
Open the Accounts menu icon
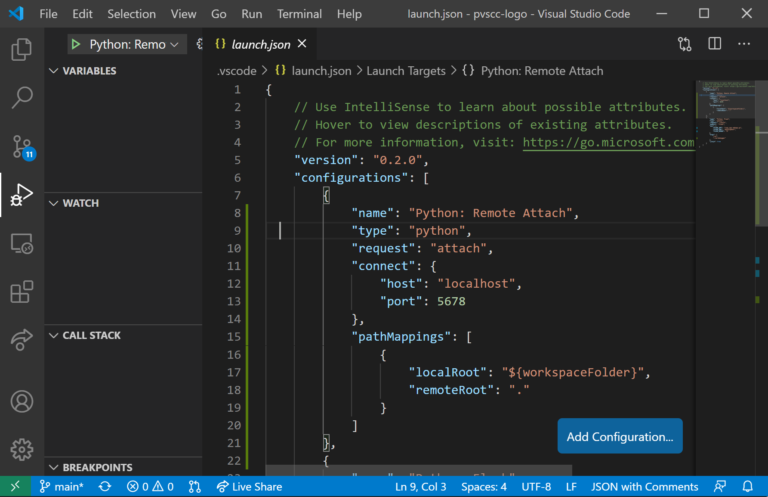coord(21,401)
